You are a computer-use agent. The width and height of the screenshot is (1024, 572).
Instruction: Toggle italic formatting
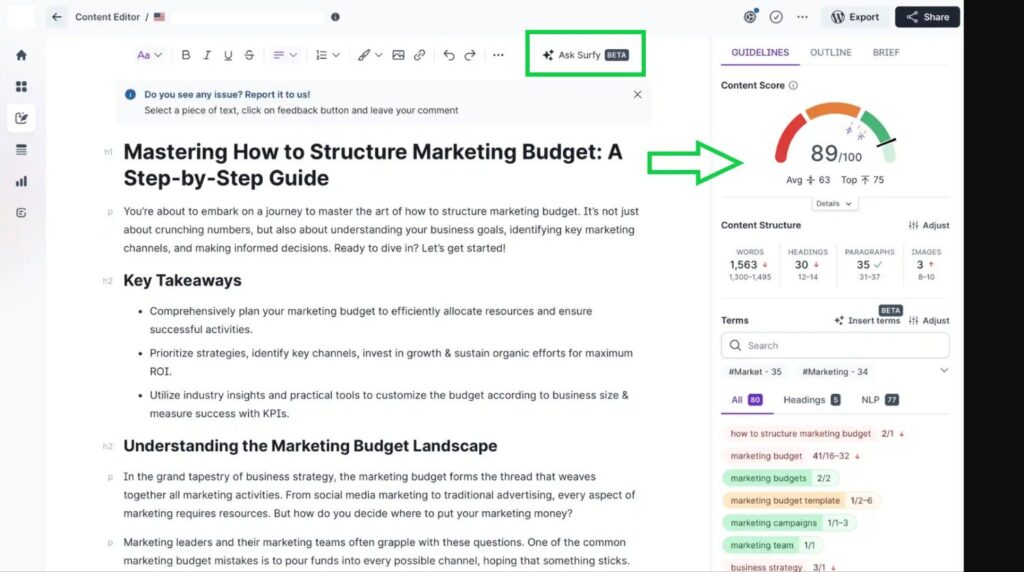click(207, 55)
